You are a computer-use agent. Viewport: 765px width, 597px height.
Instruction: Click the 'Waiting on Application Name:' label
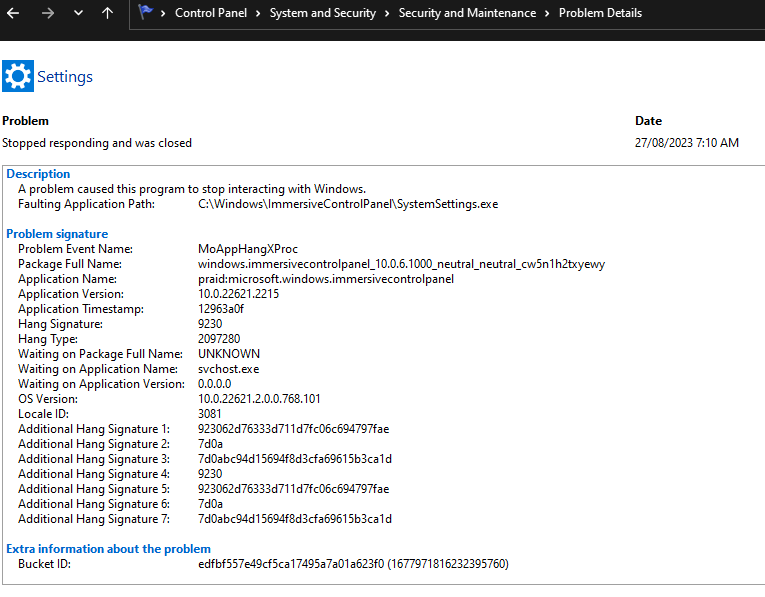click(x=98, y=369)
